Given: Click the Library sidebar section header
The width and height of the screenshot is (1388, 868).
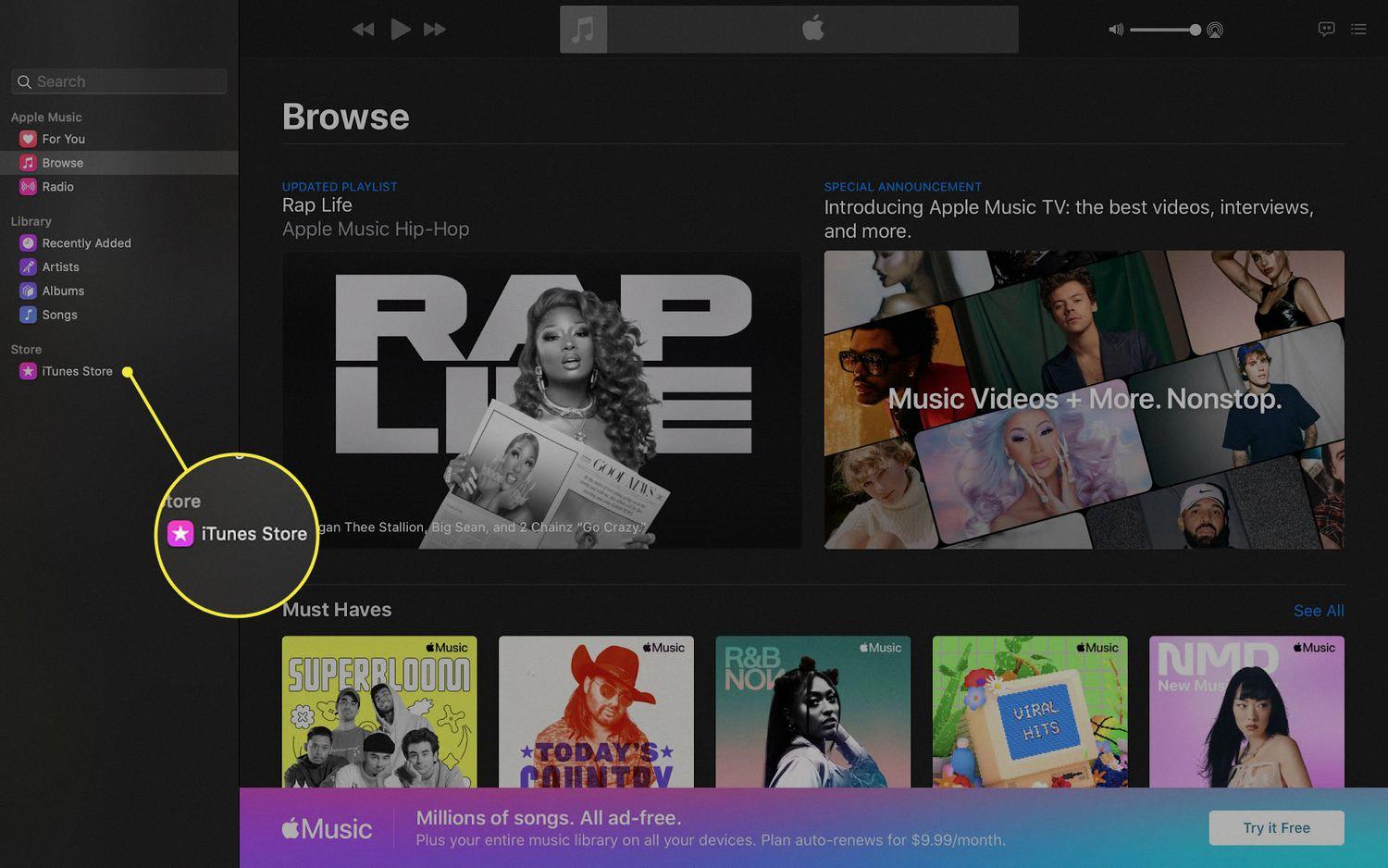Looking at the screenshot, I should [x=31, y=222].
